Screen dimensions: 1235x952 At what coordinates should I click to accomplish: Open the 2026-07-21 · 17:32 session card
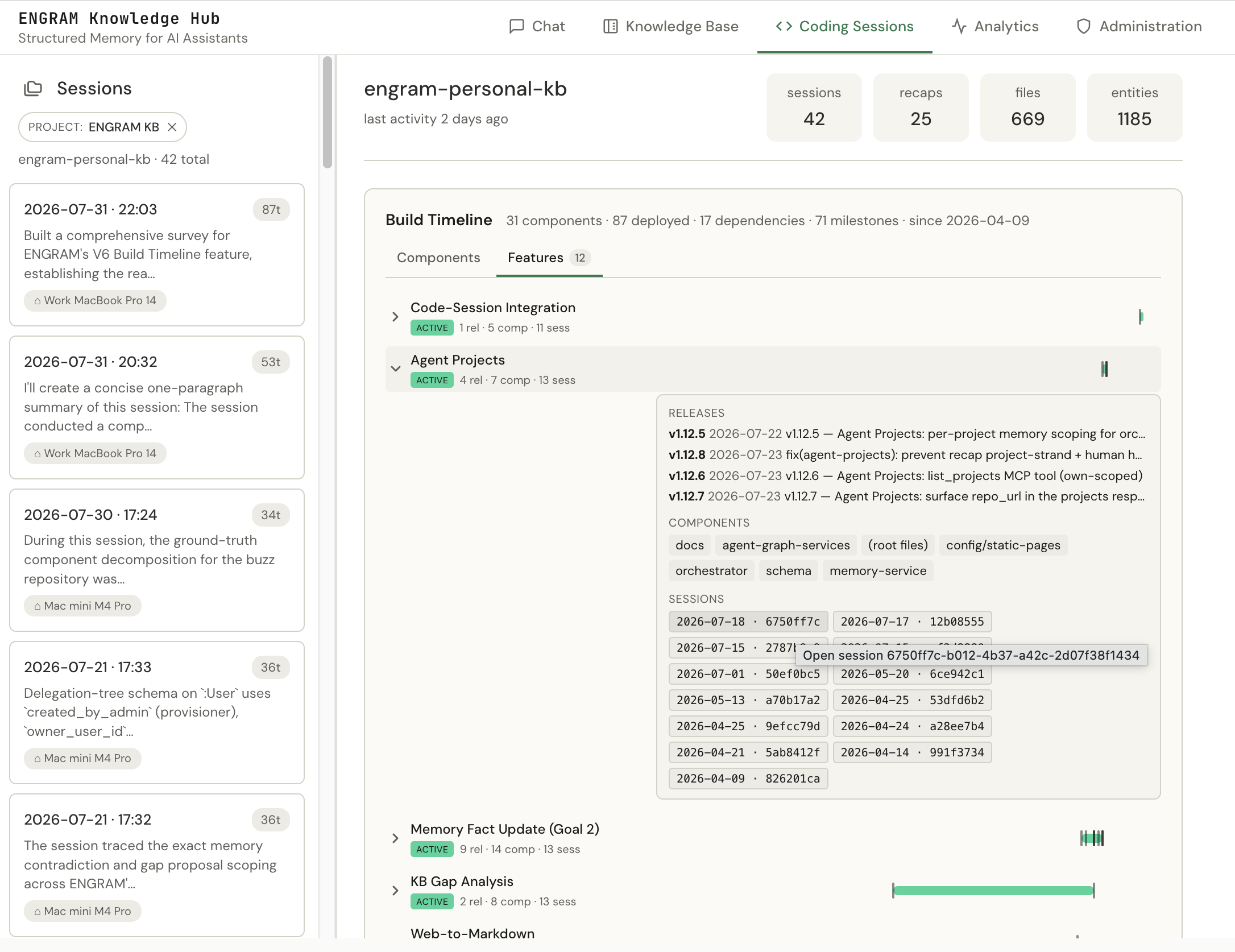point(157,866)
